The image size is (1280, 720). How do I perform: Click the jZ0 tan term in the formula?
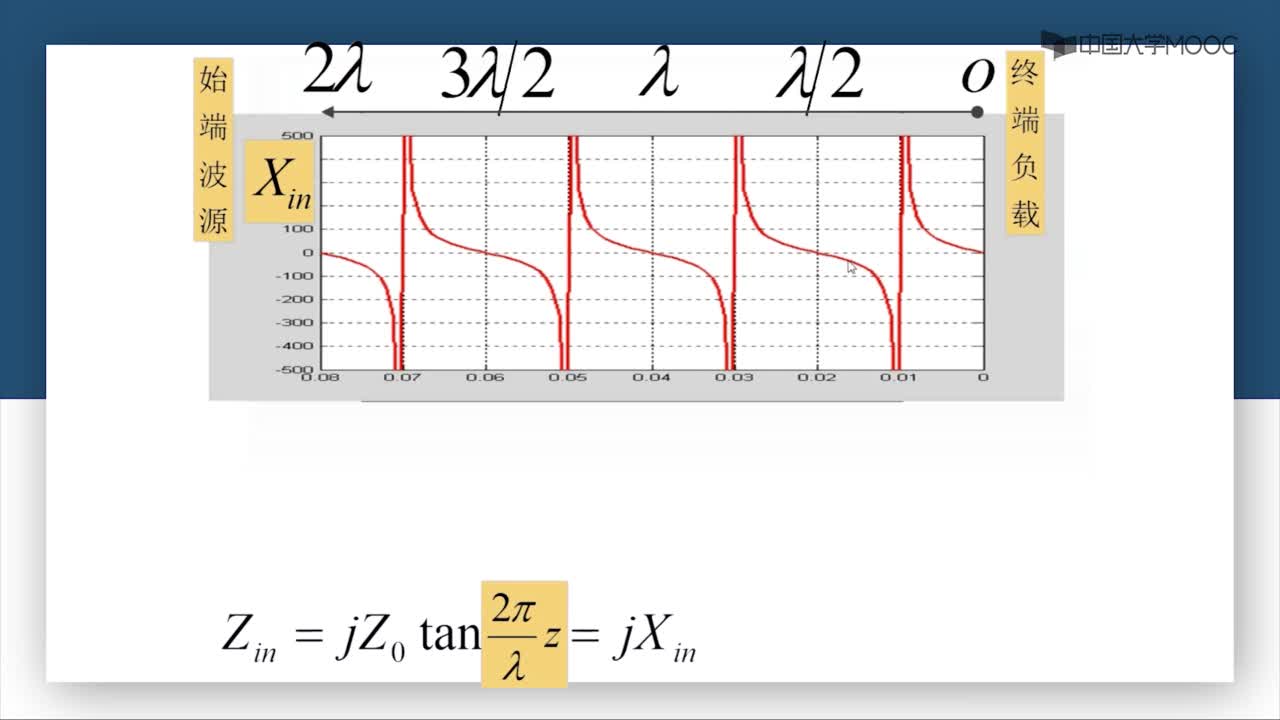tap(407, 636)
